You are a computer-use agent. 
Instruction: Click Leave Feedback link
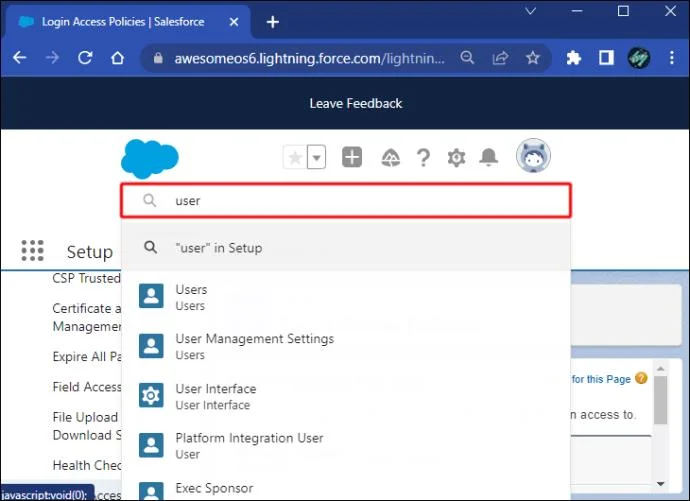pos(356,103)
